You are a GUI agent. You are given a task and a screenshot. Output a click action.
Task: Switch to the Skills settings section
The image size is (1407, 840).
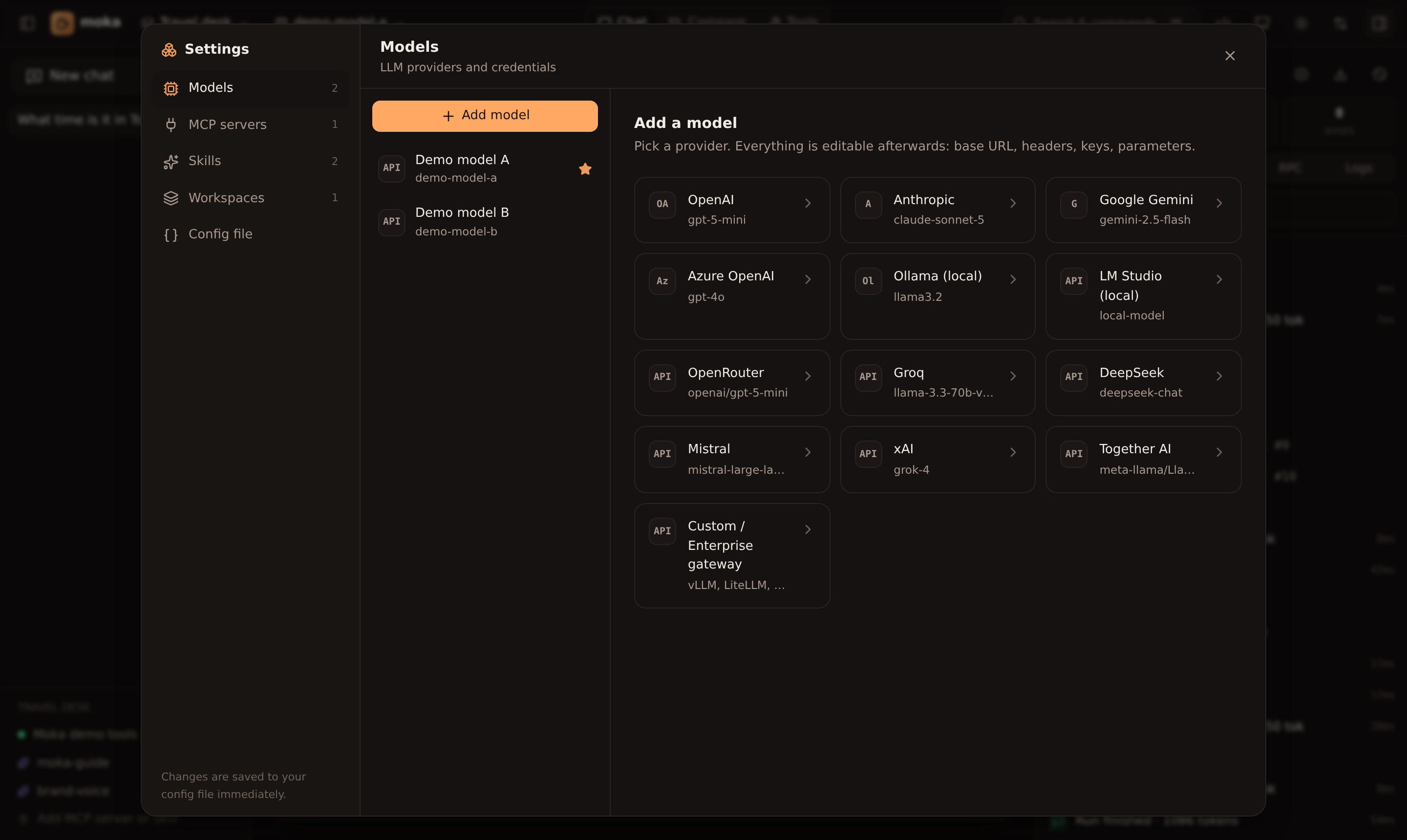(x=250, y=161)
